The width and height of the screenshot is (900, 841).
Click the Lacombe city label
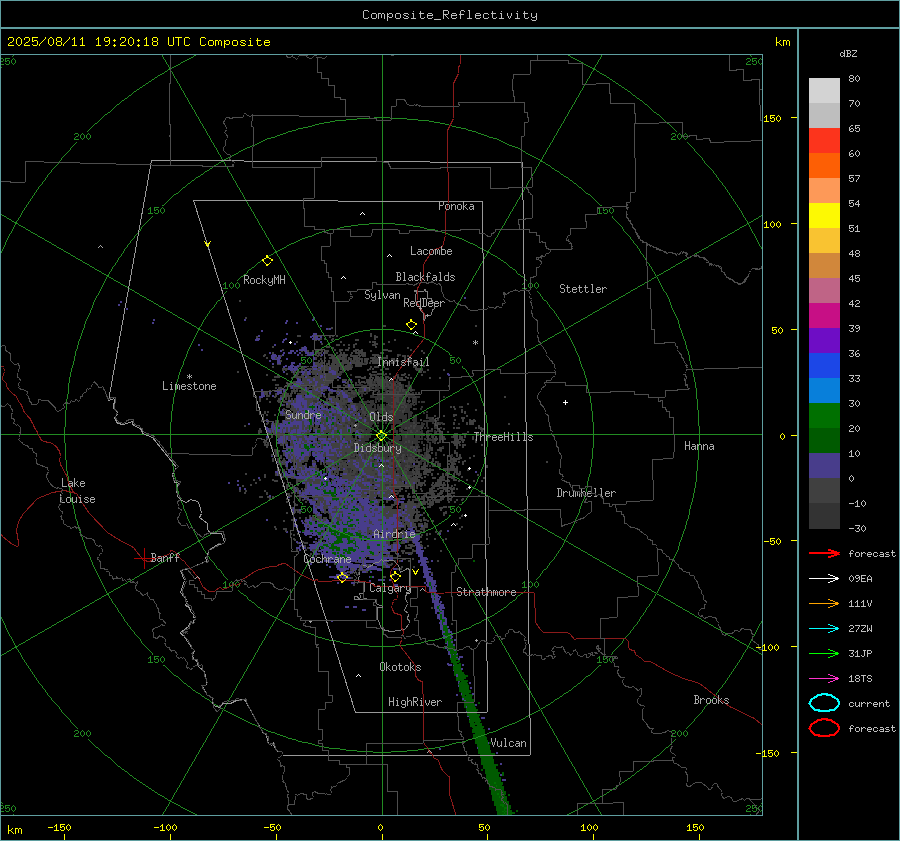click(431, 251)
